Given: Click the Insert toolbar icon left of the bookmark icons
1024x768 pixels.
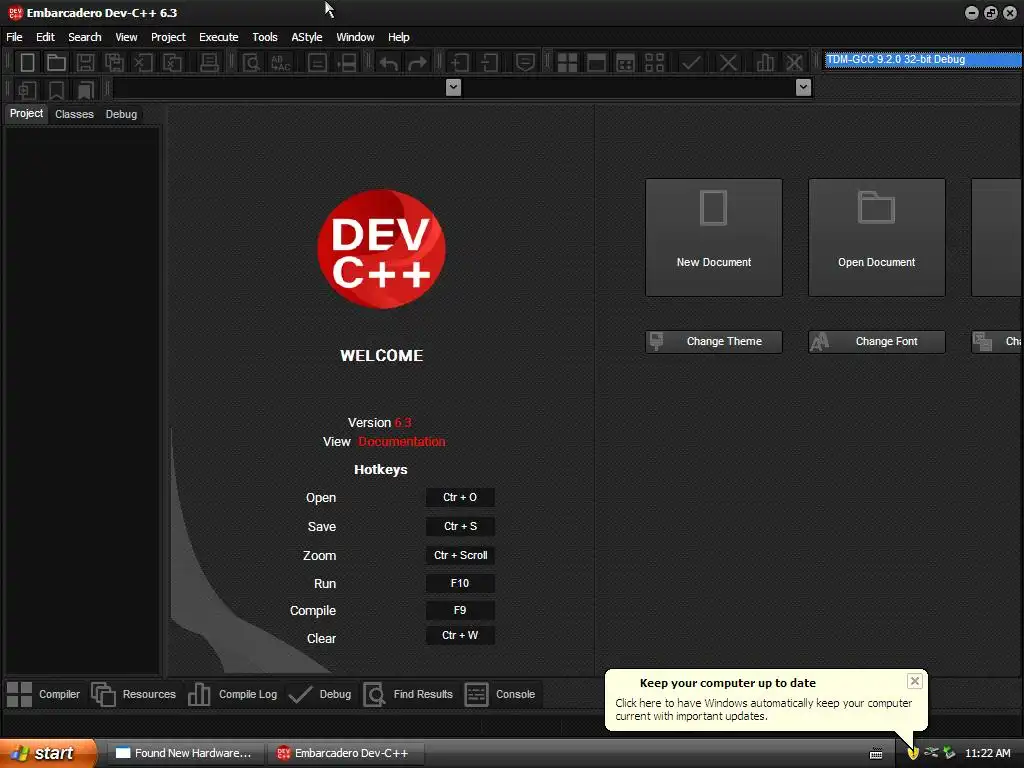Looking at the screenshot, I should pos(27,89).
